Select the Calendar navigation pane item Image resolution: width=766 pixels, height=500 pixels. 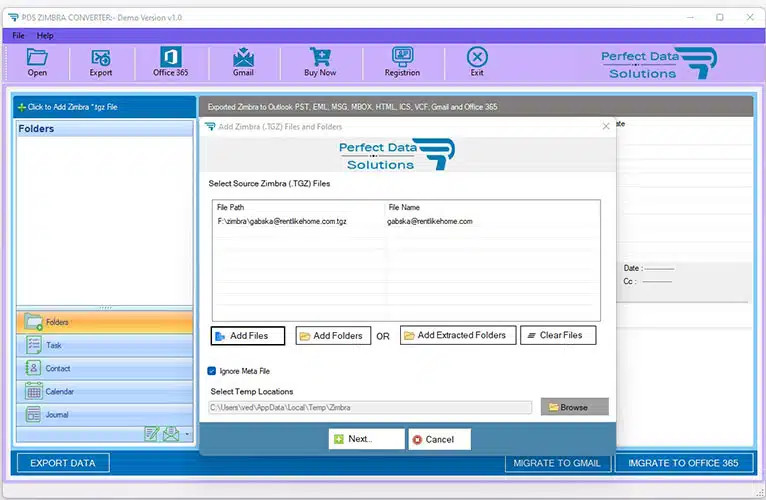105,391
